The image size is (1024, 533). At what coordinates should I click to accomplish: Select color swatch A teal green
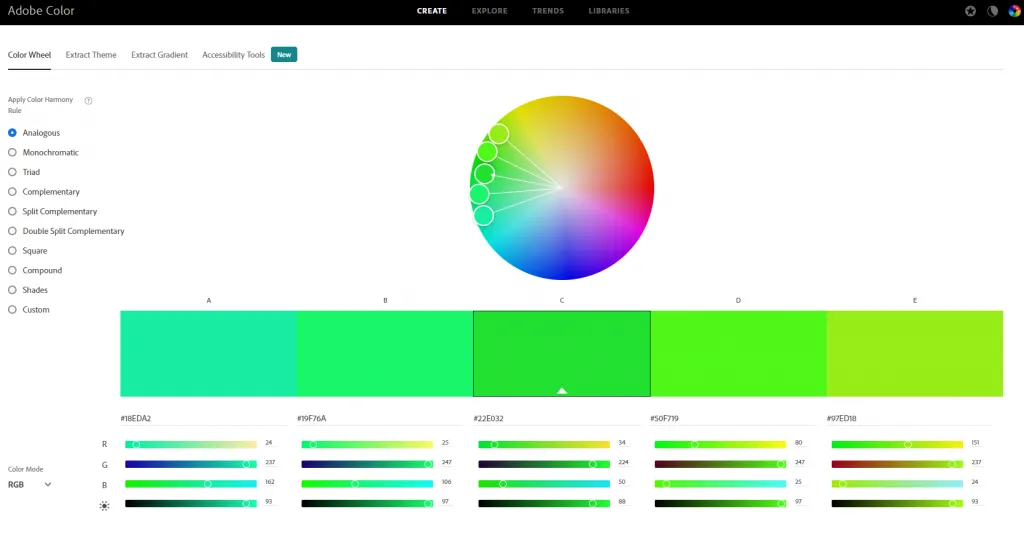pos(208,353)
